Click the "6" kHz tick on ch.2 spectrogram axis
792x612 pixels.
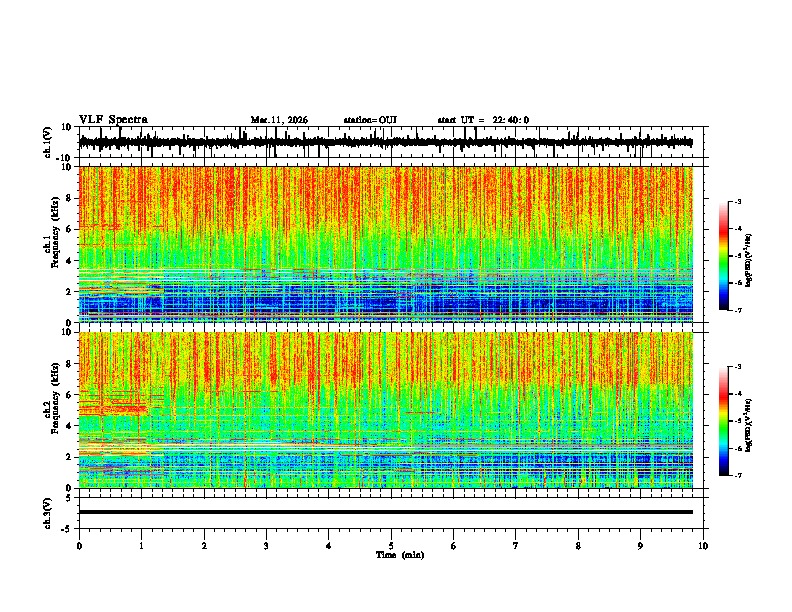click(x=70, y=394)
